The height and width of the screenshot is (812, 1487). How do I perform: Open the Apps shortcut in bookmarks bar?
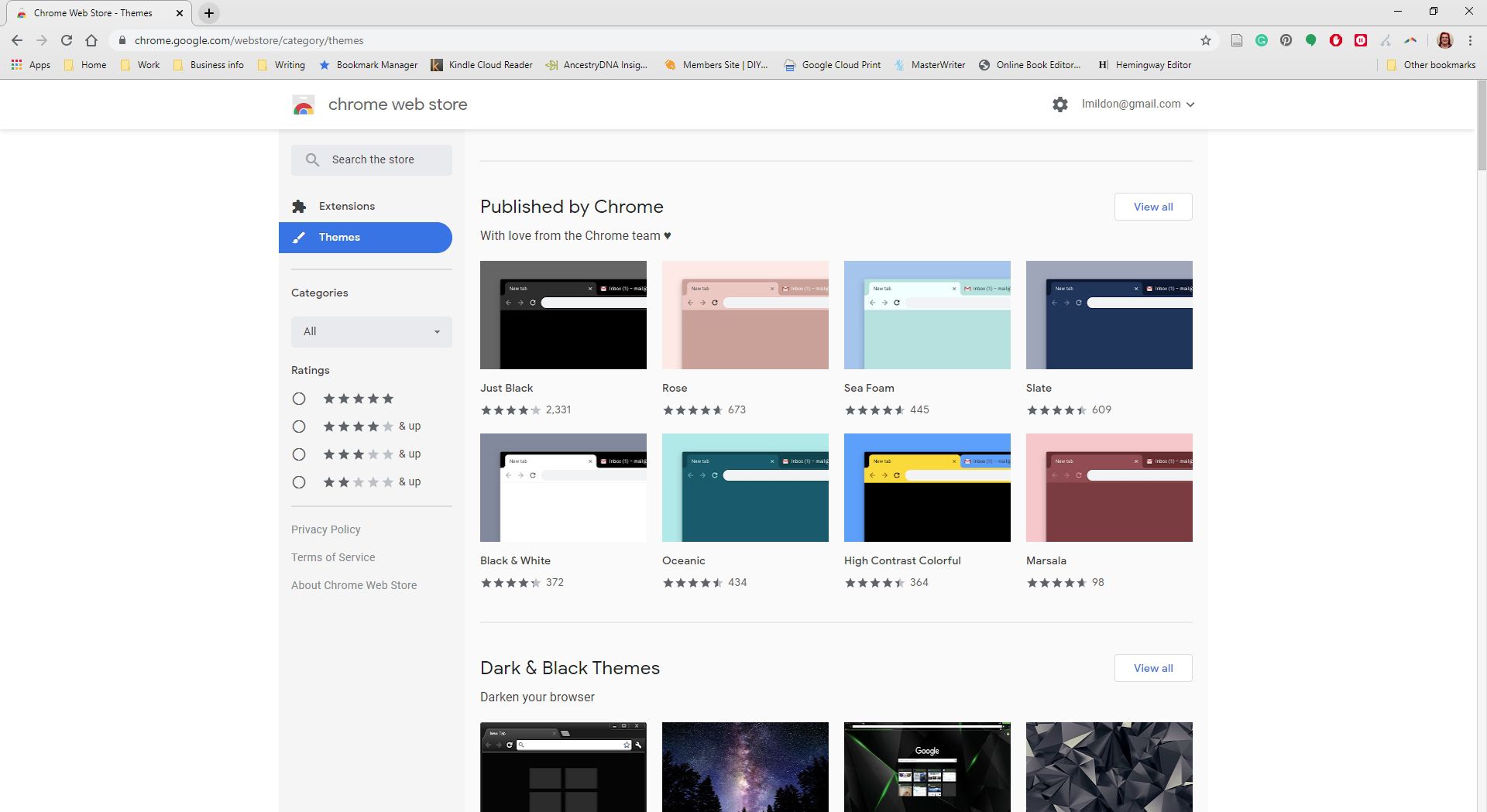pos(31,65)
